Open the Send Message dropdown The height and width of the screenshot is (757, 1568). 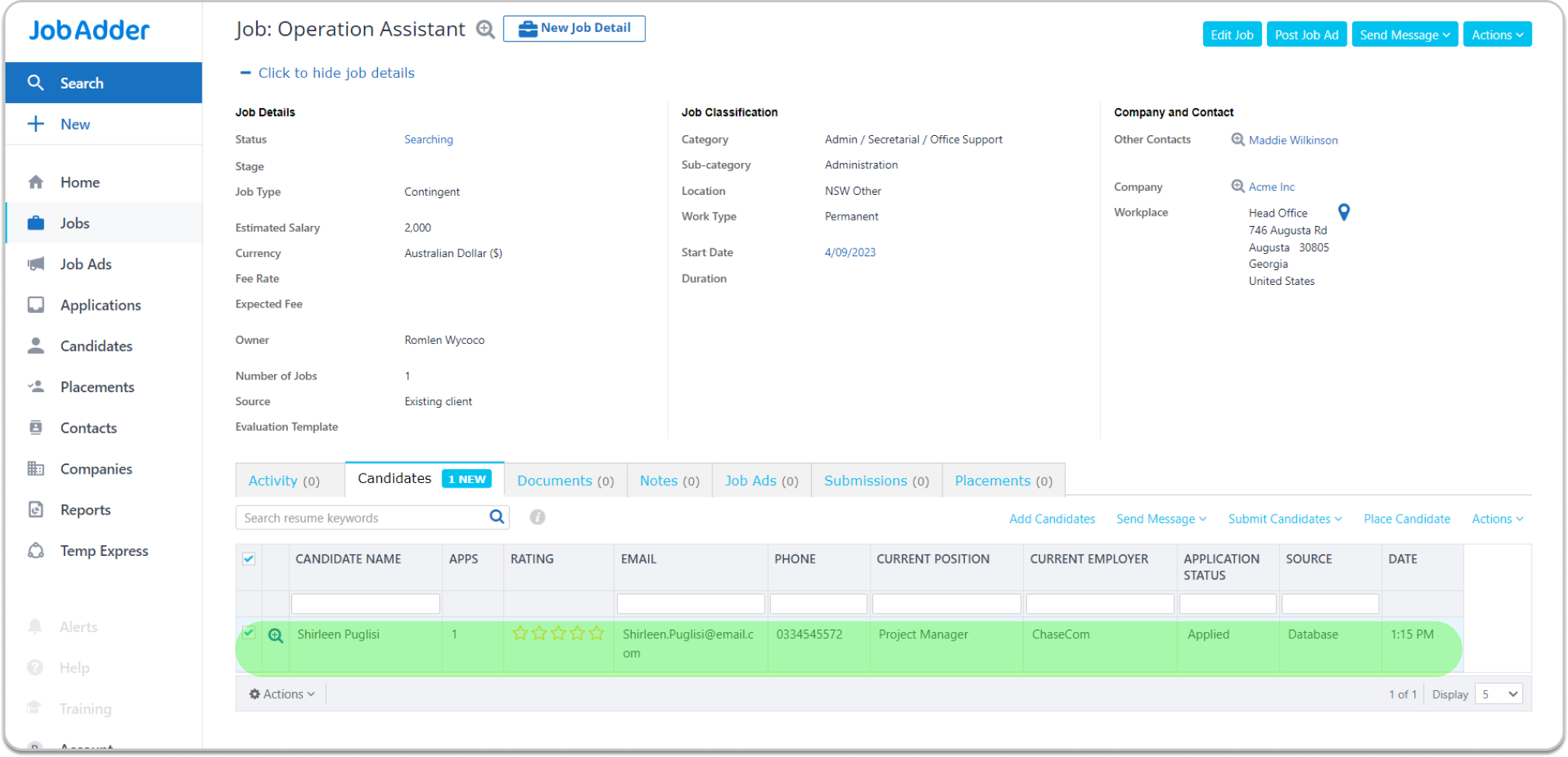click(1404, 34)
